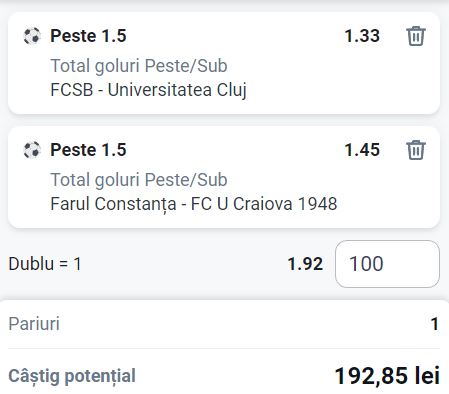Select the 1.45 odds value
The height and width of the screenshot is (394, 449).
362,150
